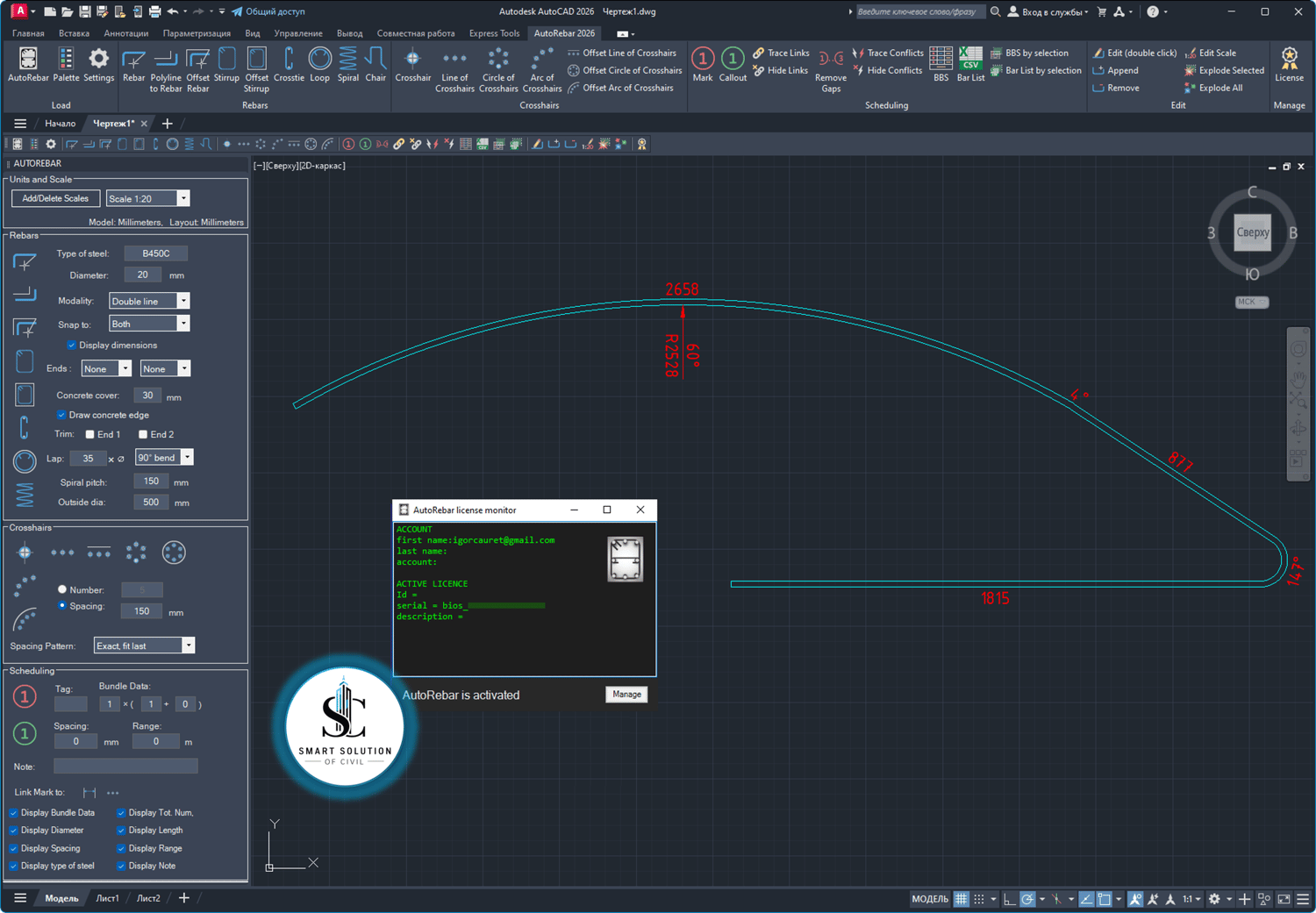Open the Лист1 layout tab
1316x913 pixels.
(107, 898)
